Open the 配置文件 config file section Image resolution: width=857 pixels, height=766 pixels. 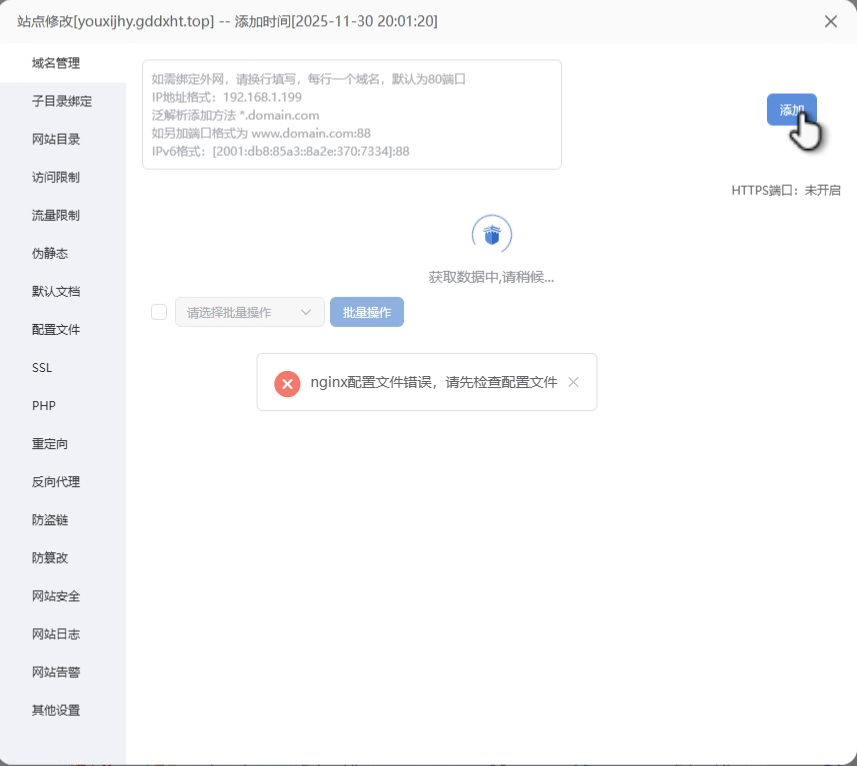56,329
